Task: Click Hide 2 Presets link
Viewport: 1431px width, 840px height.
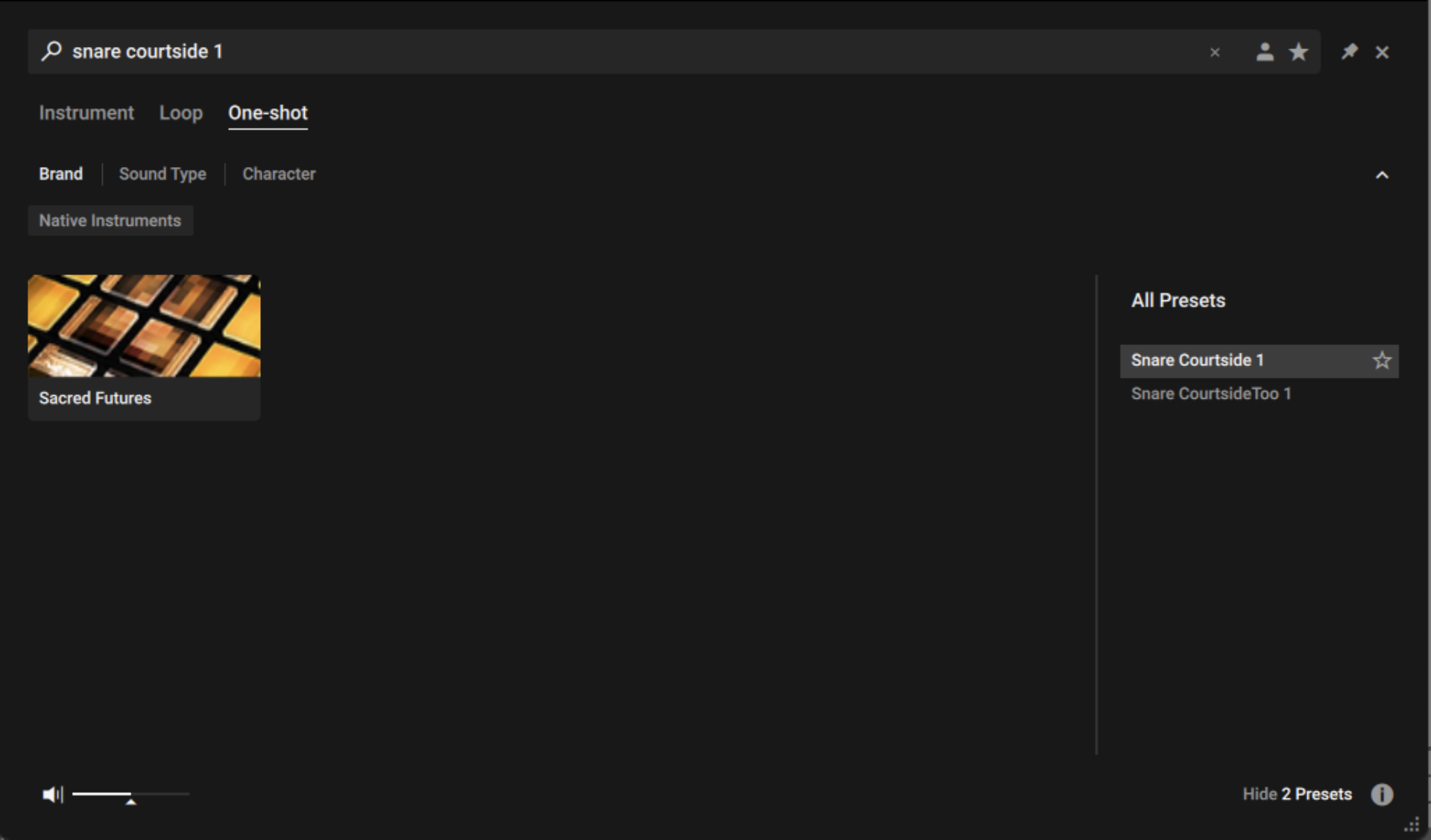Action: pos(1297,795)
